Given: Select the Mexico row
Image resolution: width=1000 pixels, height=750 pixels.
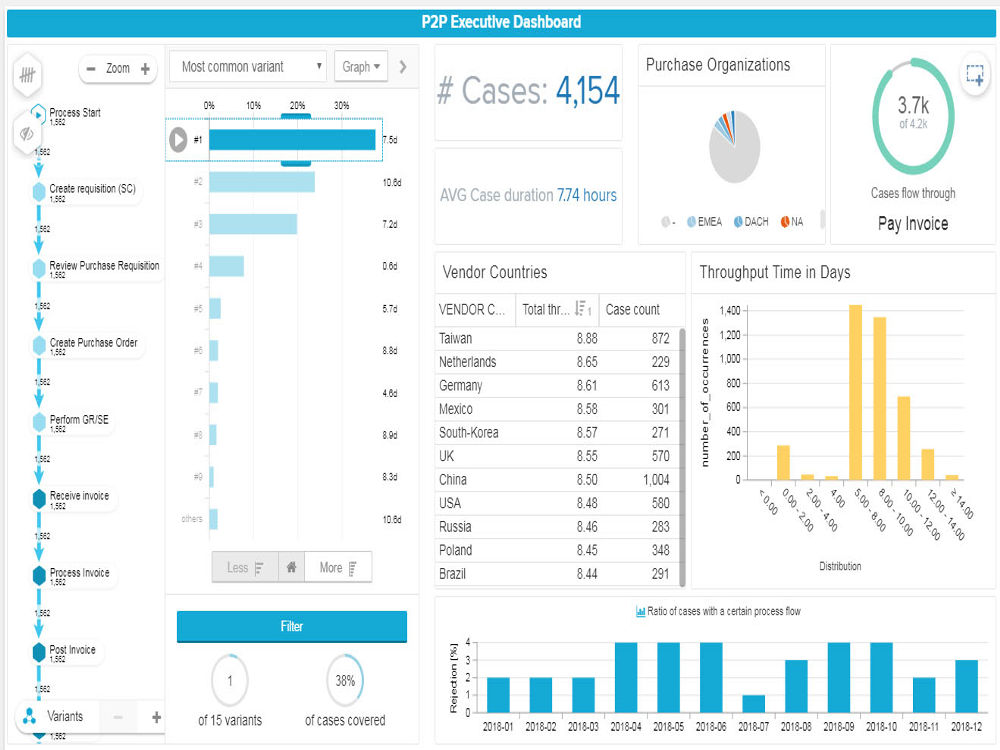Looking at the screenshot, I should pos(557,409).
